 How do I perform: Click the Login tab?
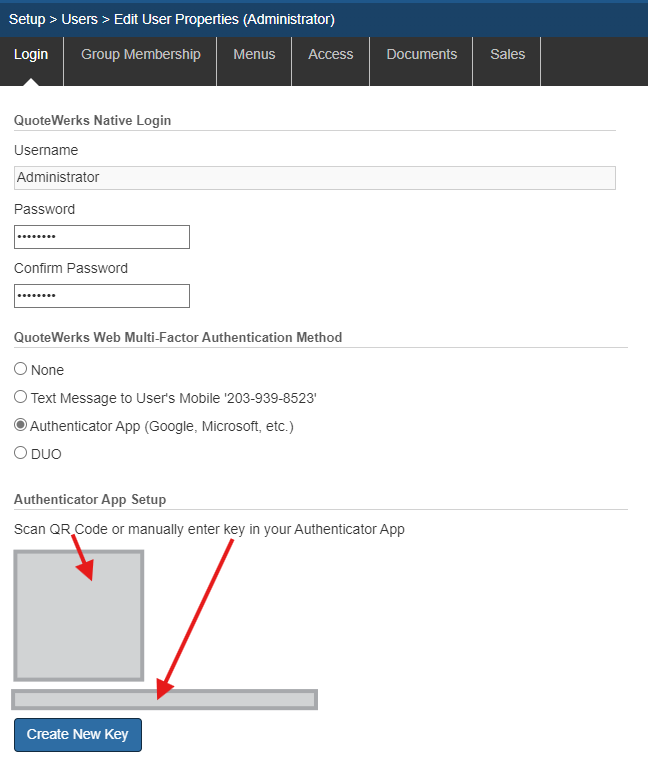(31, 55)
